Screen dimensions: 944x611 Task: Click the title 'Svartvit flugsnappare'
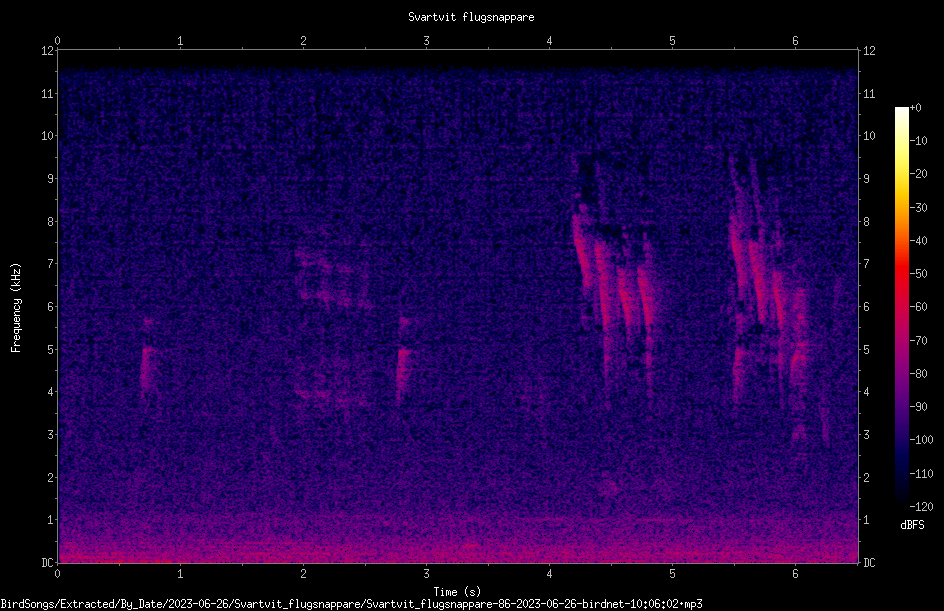coord(471,17)
